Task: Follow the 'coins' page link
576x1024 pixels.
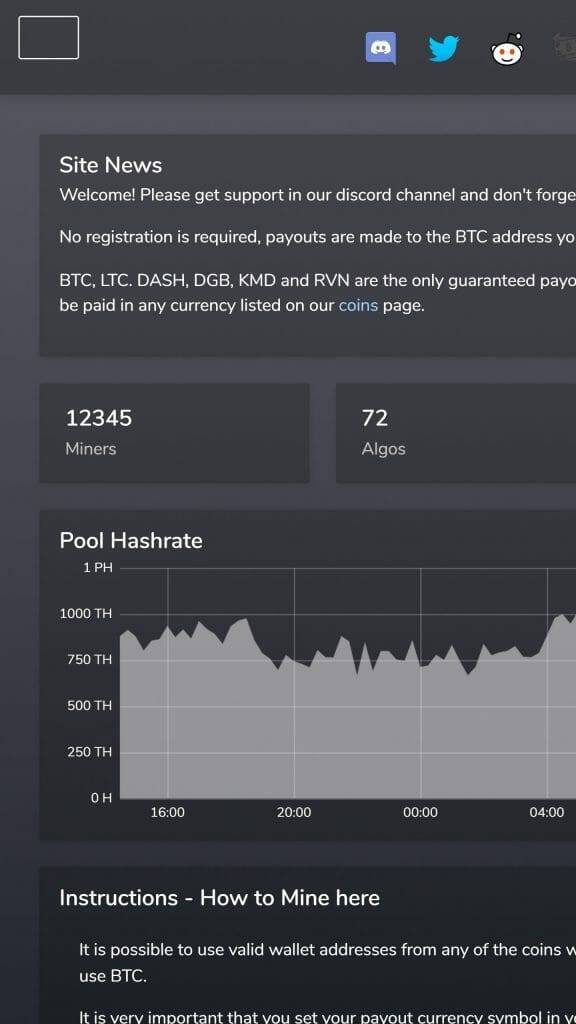Action: click(x=358, y=305)
